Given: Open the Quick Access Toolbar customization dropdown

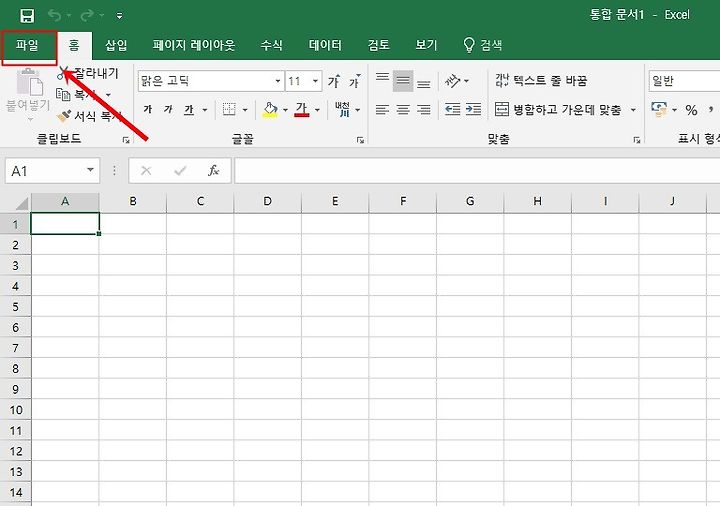Looking at the screenshot, I should tap(119, 16).
